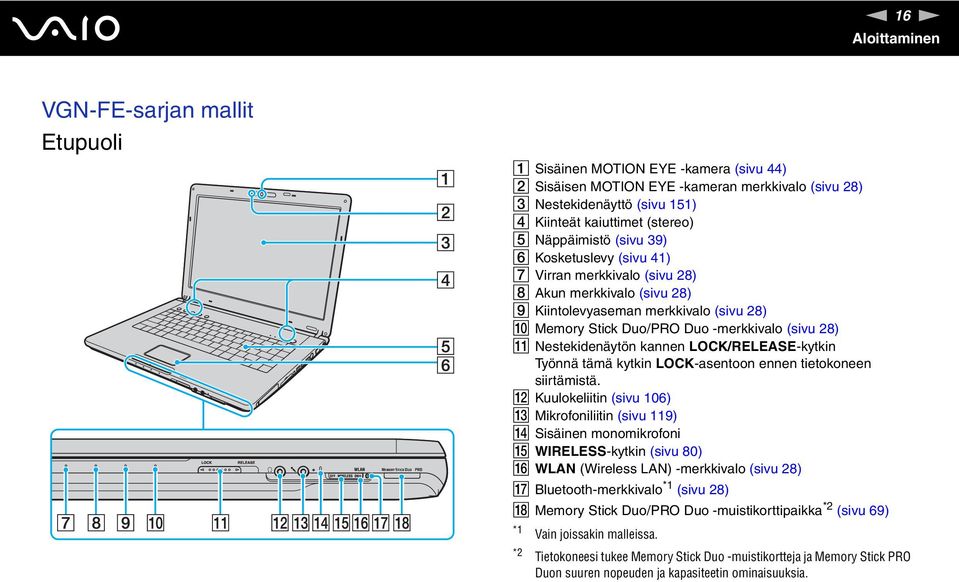Screen dimensions: 959x582
Task: Open the (sivu 28) link for Memory Stick Duo/PRO Duo -merkkivalo
Action: point(812,328)
